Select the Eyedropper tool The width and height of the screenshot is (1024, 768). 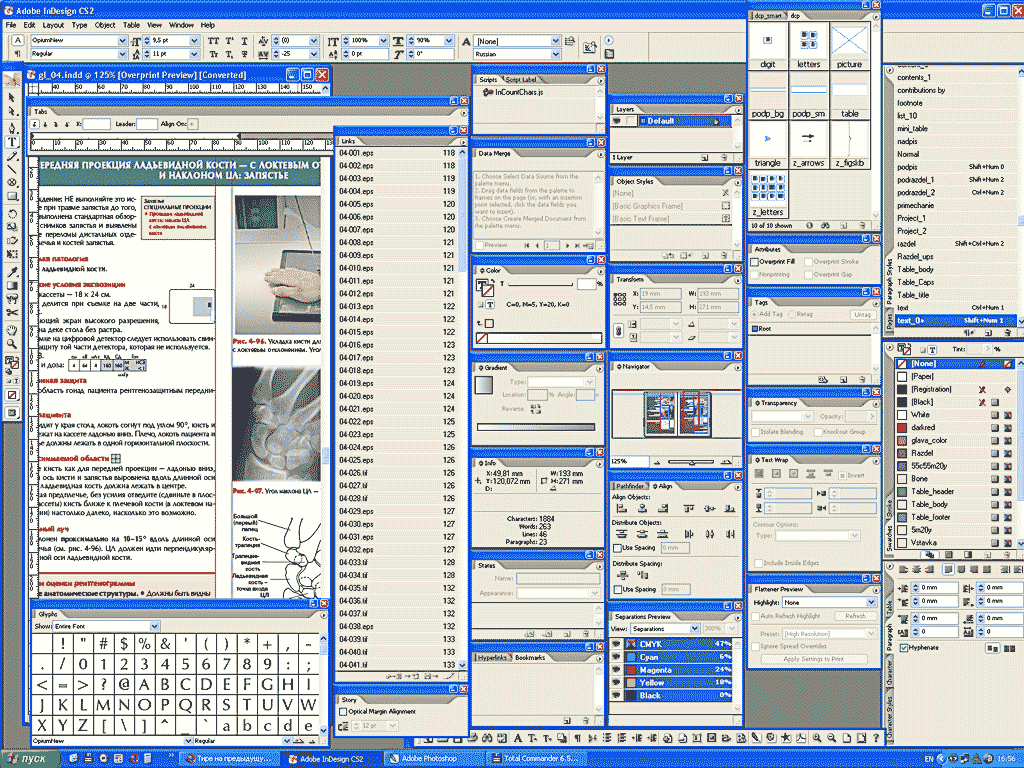11,271
